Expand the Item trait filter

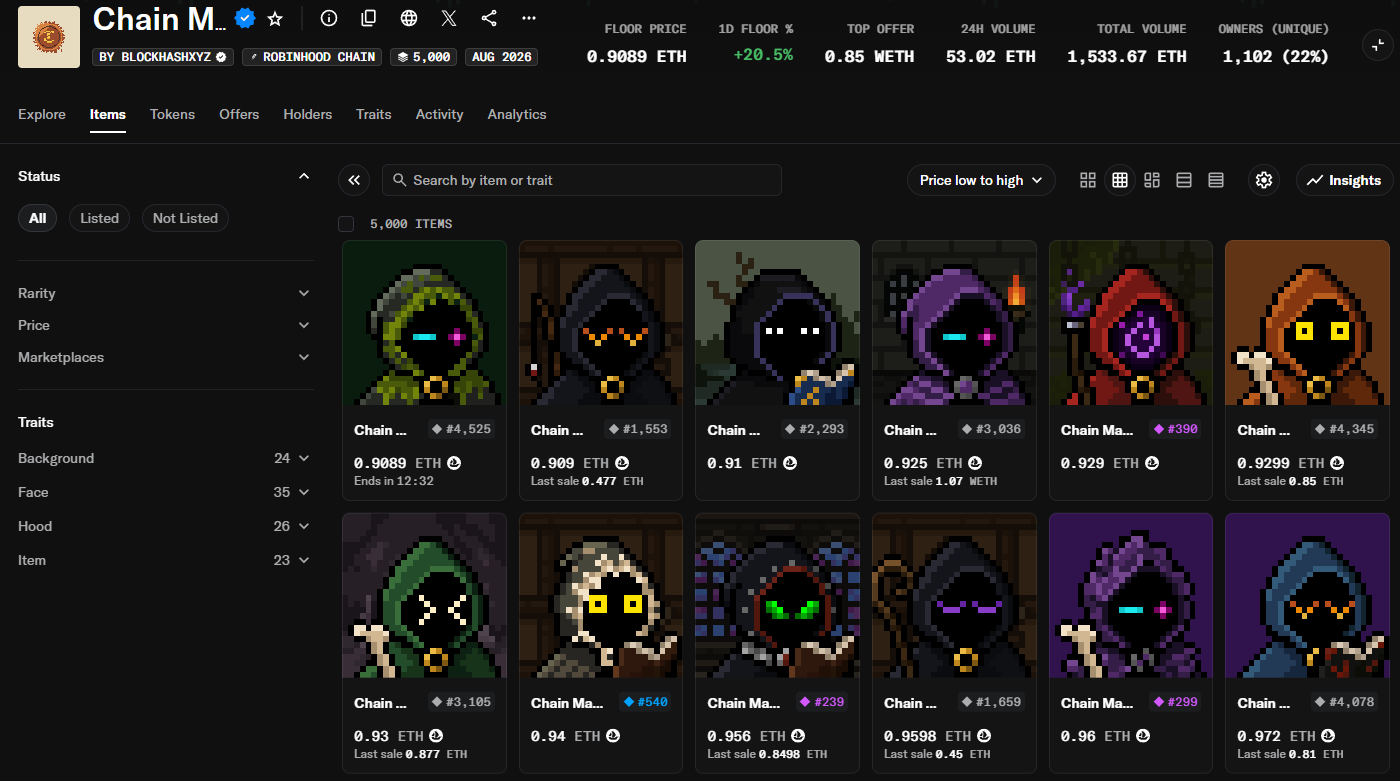click(165, 560)
